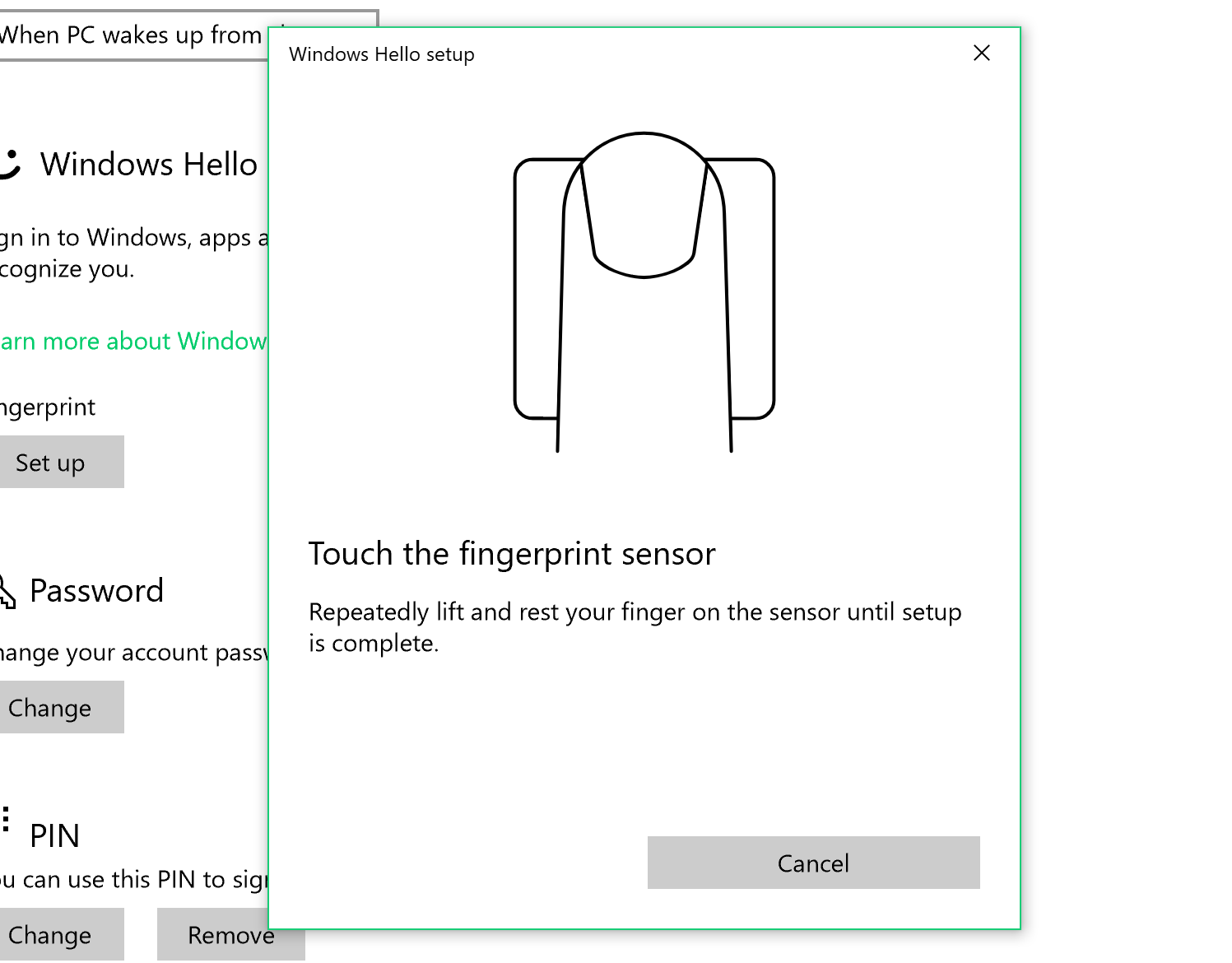Click the 'PIN' section heading
The width and height of the screenshot is (1232, 963).
pos(55,836)
